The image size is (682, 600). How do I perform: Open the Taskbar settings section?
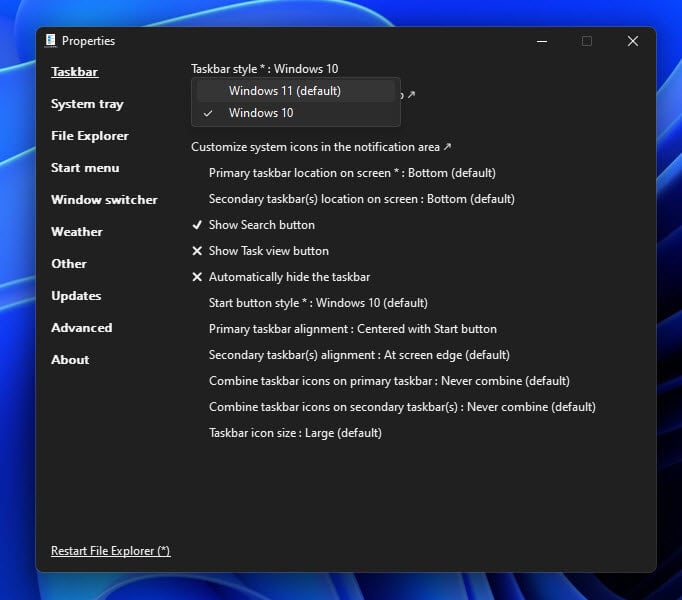pos(74,72)
